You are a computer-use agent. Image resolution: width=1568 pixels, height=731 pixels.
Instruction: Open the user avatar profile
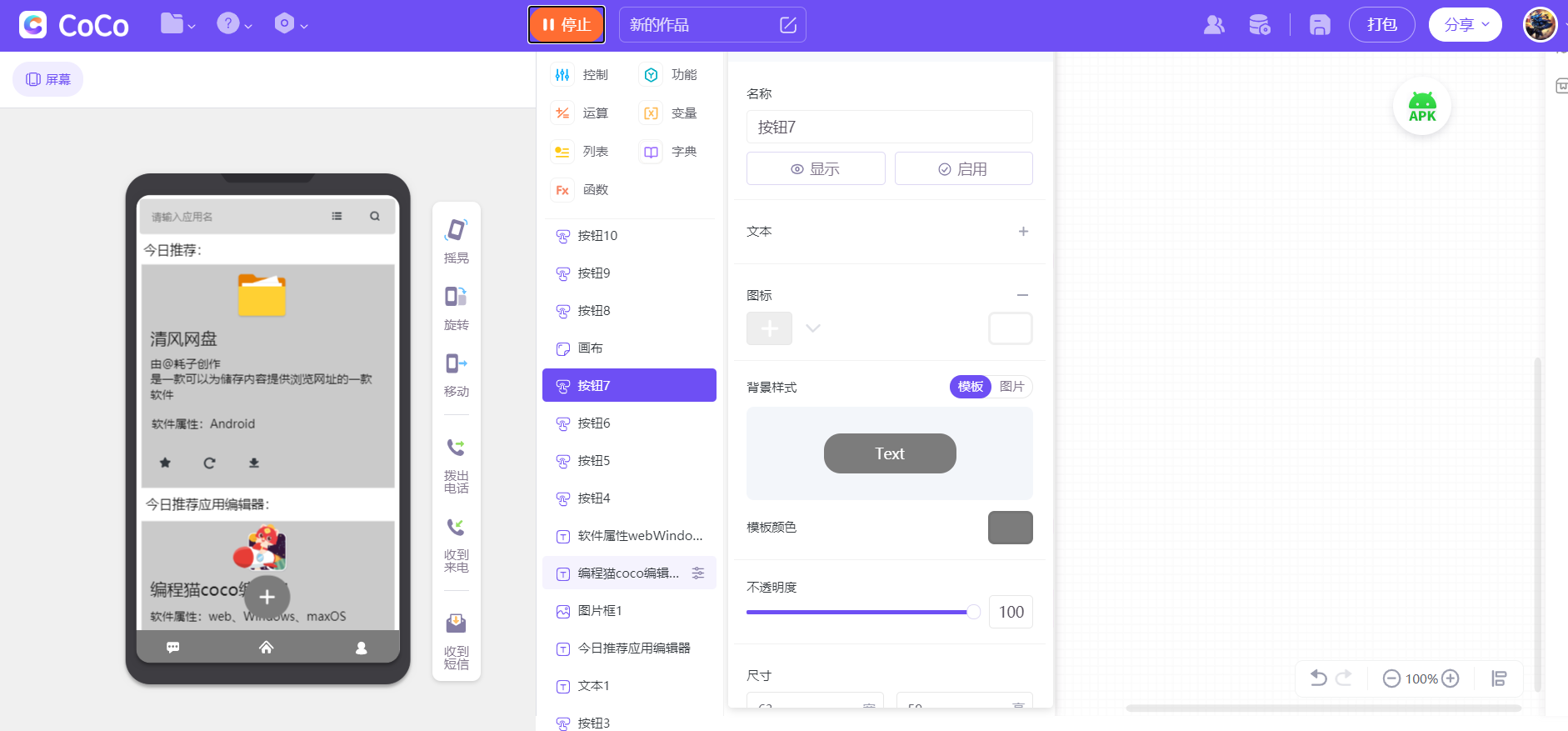pyautogui.click(x=1540, y=25)
